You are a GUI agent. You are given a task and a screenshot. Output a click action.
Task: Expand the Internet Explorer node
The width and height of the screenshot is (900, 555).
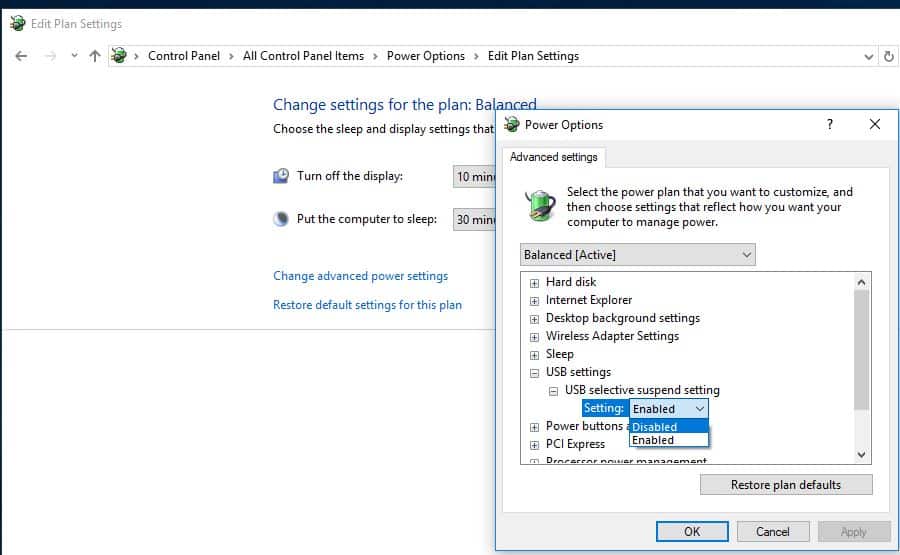pyautogui.click(x=534, y=301)
